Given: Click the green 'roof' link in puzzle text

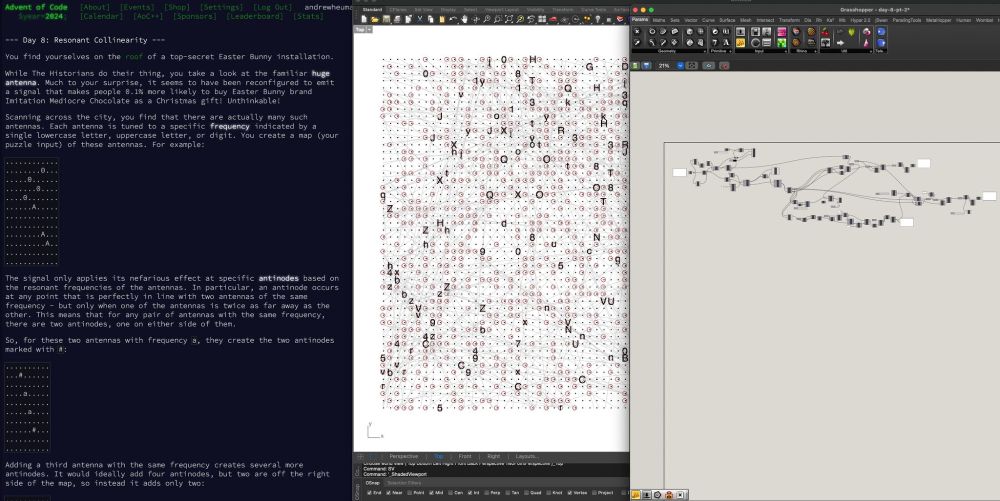Looking at the screenshot, I should point(135,56).
